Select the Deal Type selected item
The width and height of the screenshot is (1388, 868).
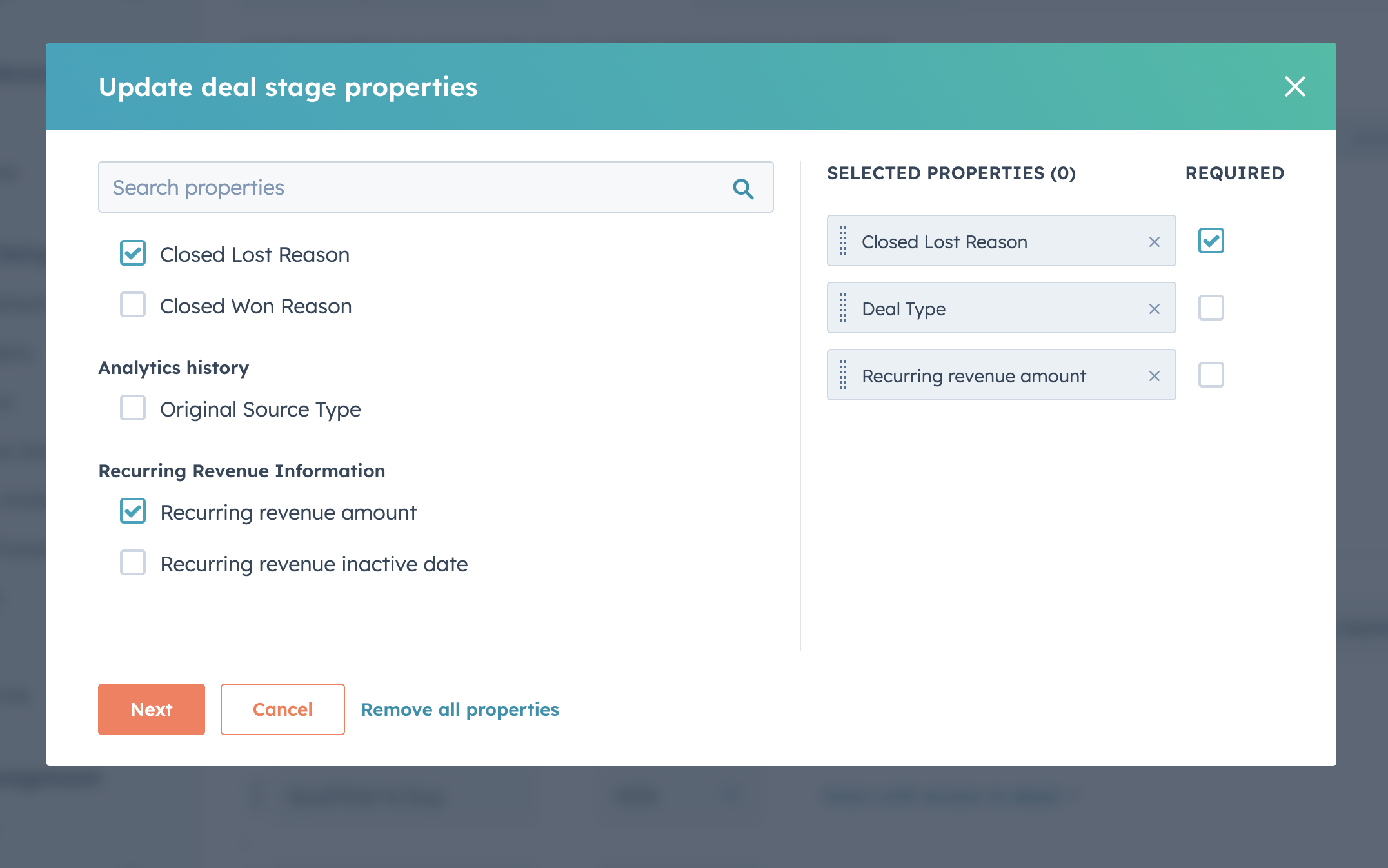pos(1001,308)
